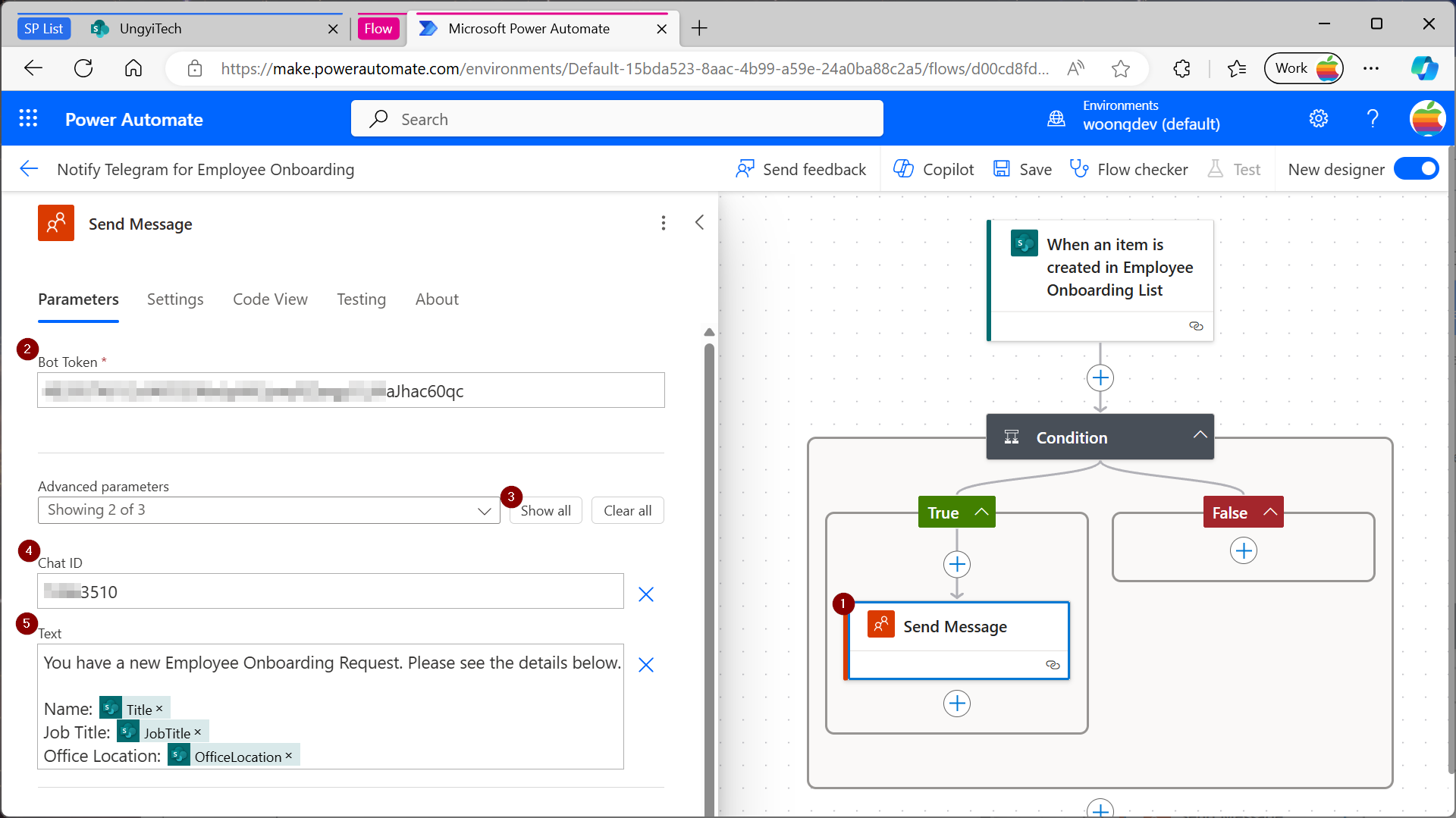Remove the Text parameter
Screen dimensions: 1456x818
[x=646, y=665]
